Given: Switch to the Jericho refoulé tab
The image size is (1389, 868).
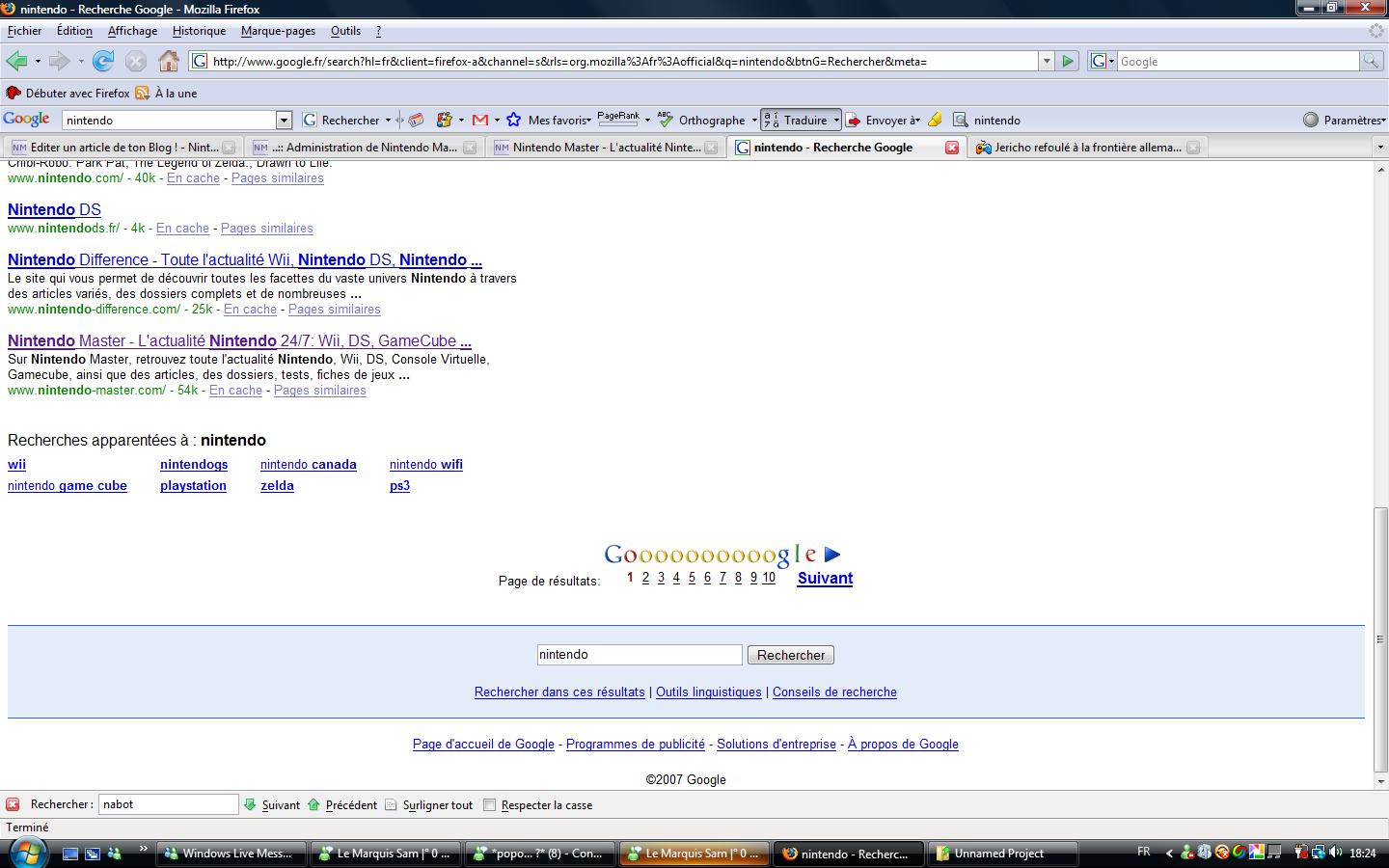Looking at the screenshot, I should click(1088, 148).
